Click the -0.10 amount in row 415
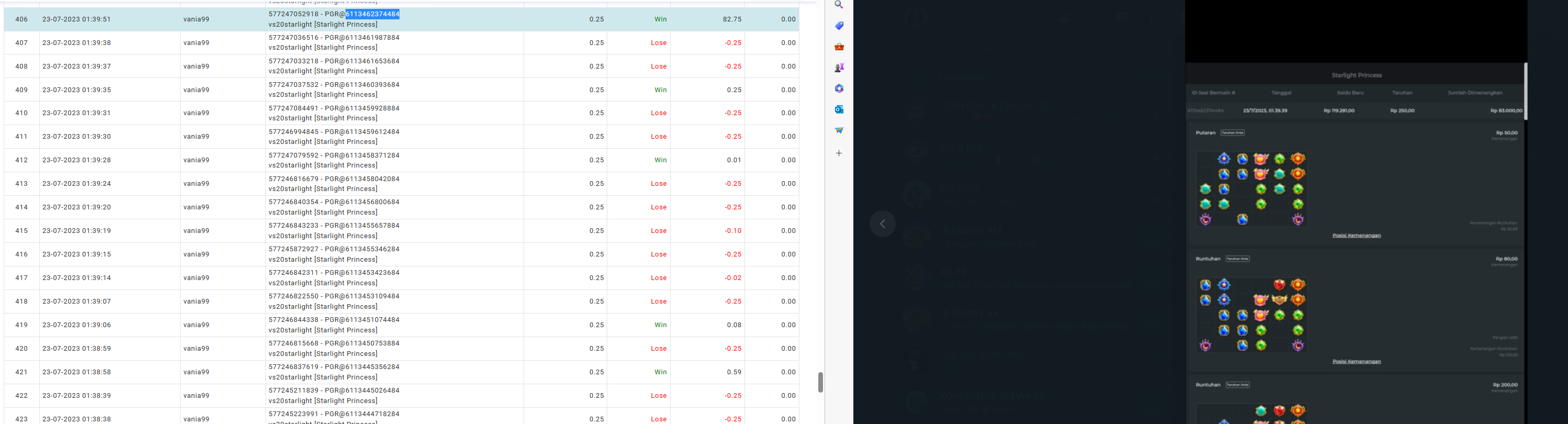1568x424 pixels. 733,231
